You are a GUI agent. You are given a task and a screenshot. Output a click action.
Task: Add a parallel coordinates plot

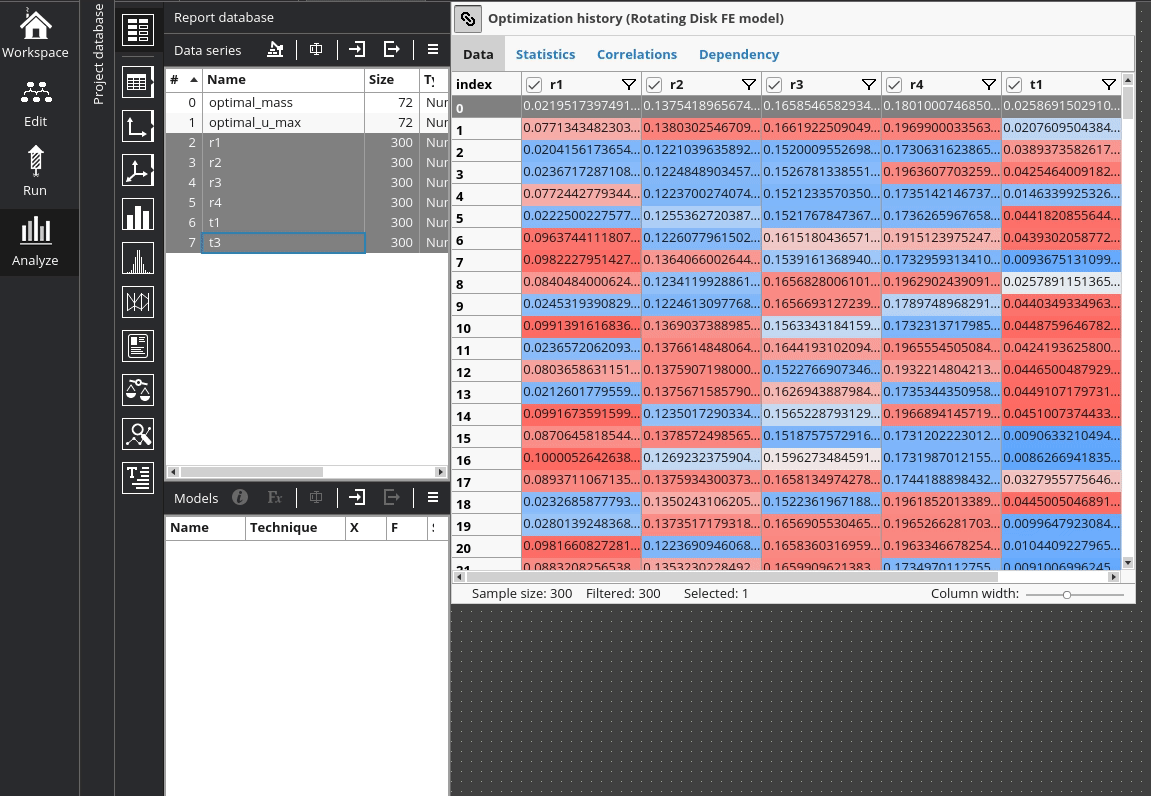(138, 302)
